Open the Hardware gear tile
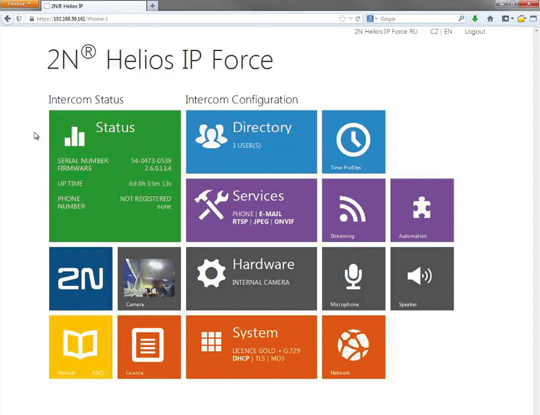540x415 pixels. [251, 279]
